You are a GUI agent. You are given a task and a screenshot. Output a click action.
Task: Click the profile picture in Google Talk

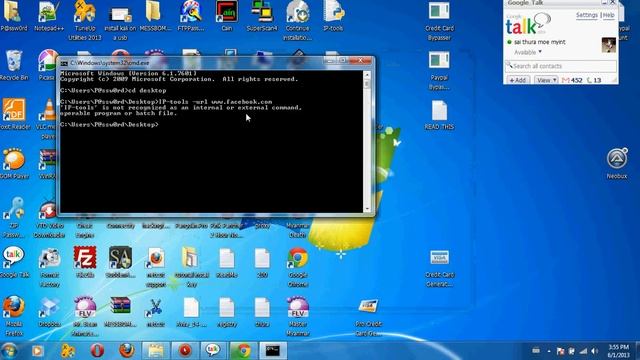pos(609,45)
